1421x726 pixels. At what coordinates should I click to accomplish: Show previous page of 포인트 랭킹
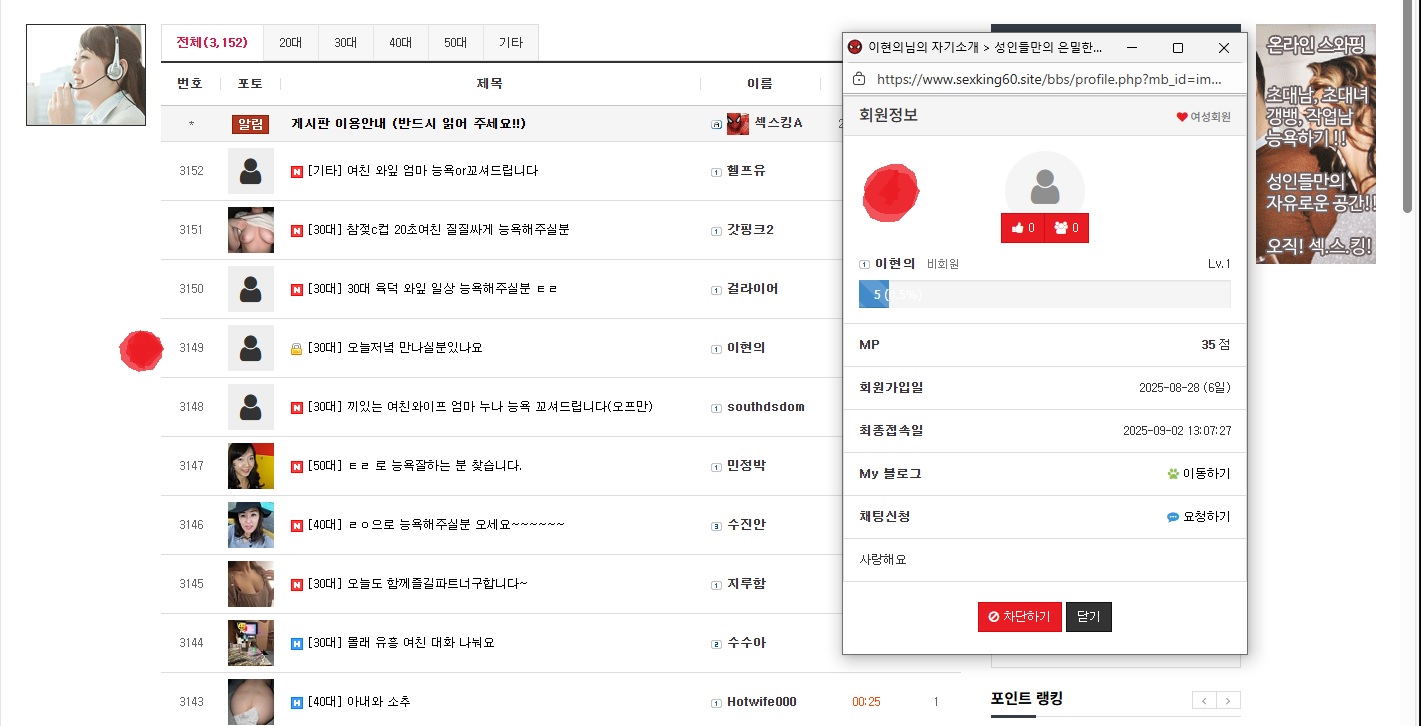[x=1204, y=701]
